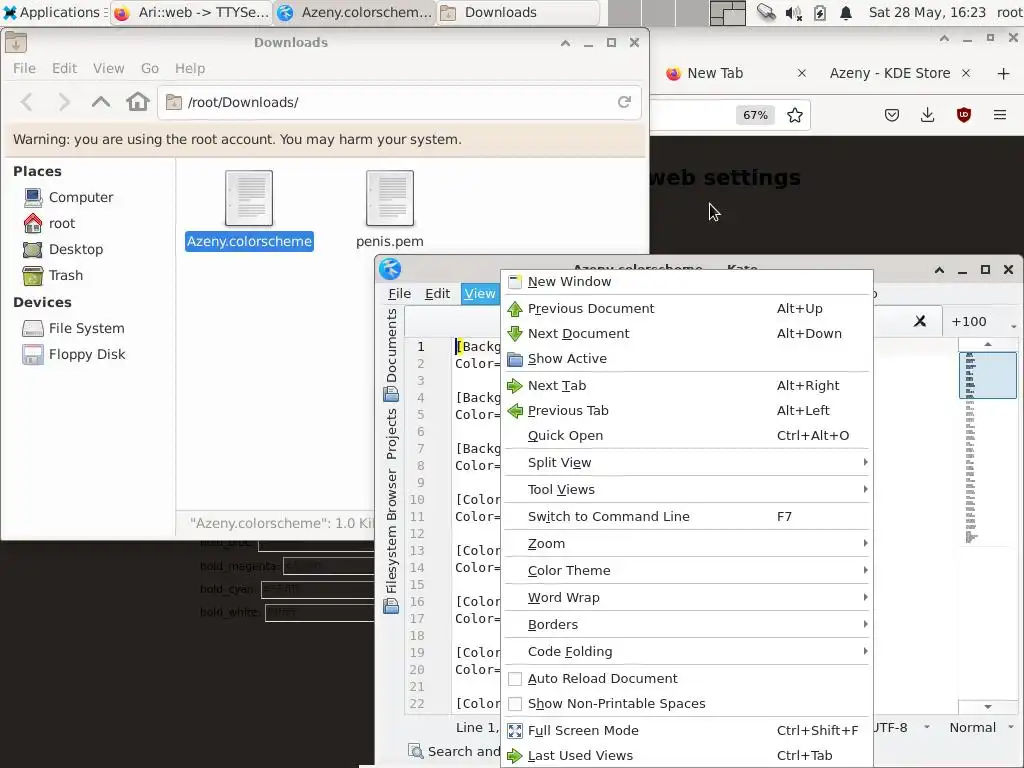Open Kate's File menu
The height and width of the screenshot is (768, 1024).
coord(400,294)
